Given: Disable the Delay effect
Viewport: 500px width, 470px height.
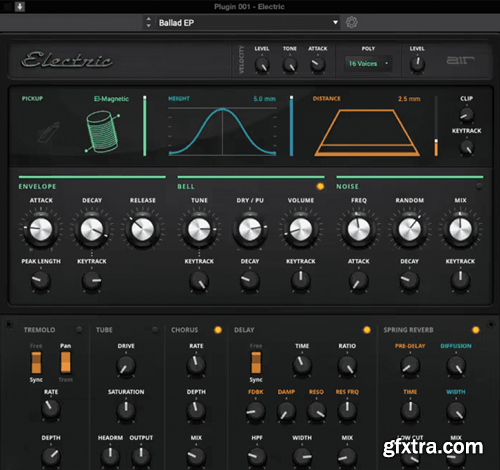Looking at the screenshot, I should [x=367, y=330].
